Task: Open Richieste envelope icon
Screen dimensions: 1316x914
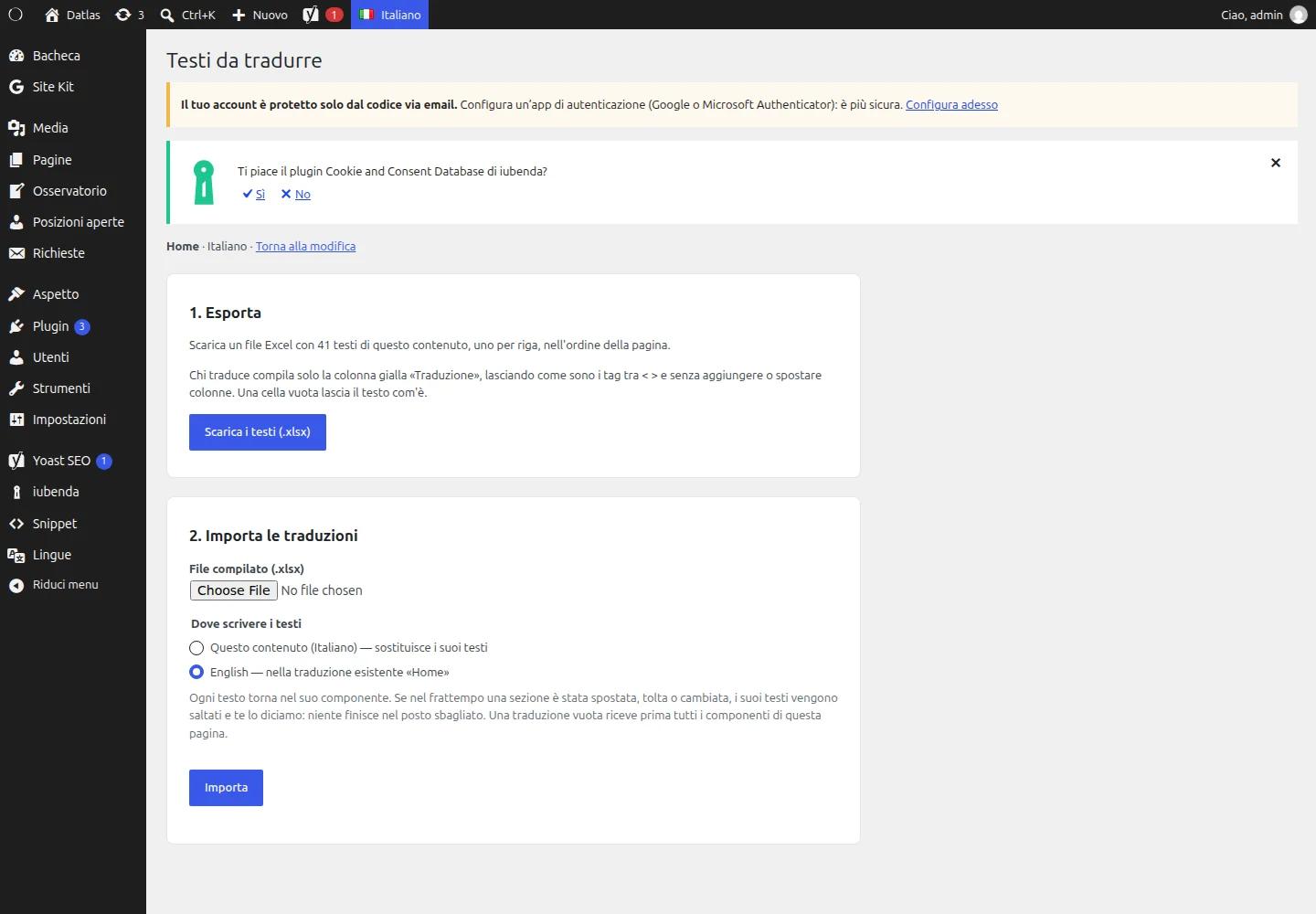Action: 16,253
